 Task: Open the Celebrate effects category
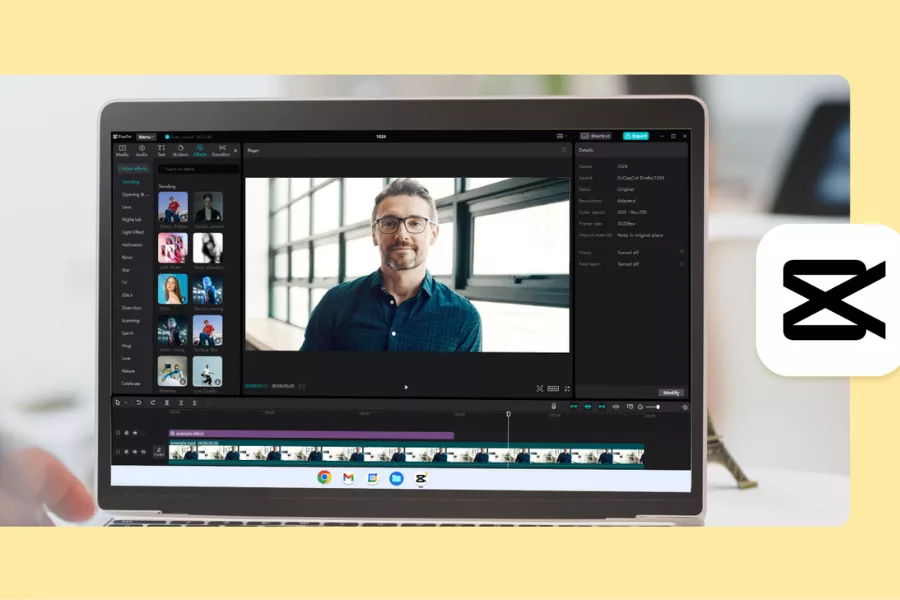(131, 384)
